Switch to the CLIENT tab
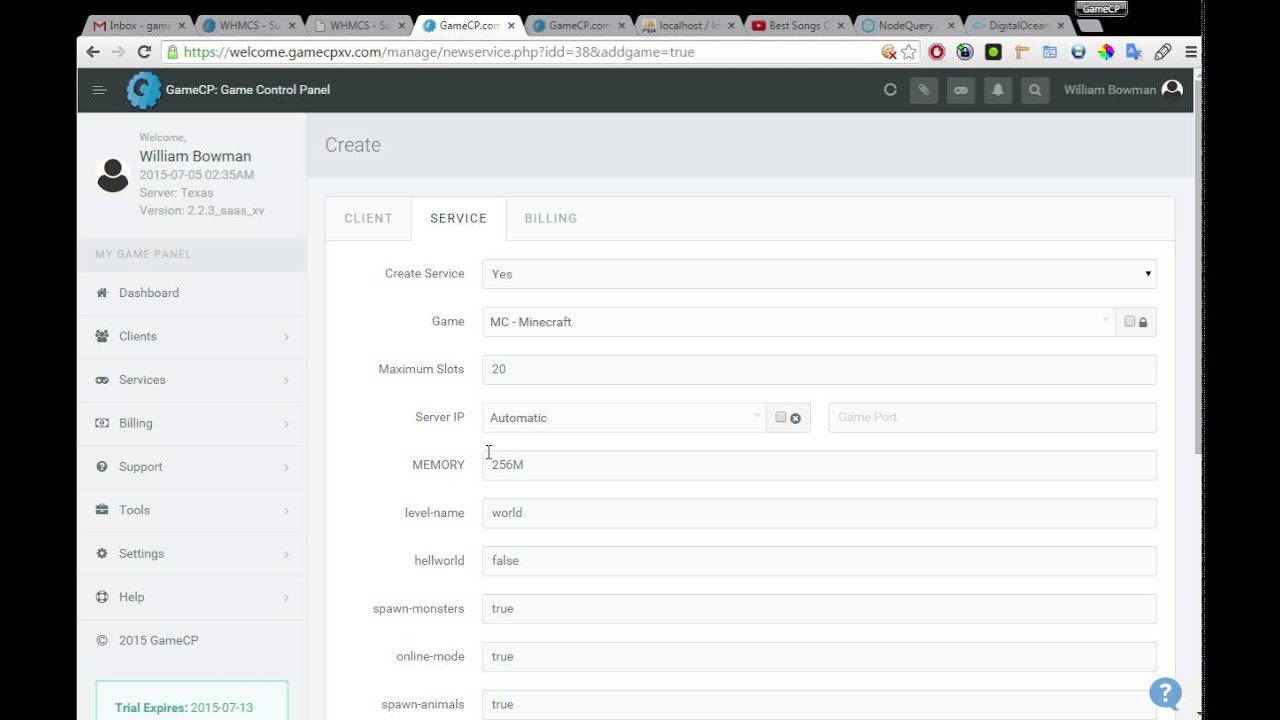This screenshot has height=720, width=1280. [x=368, y=218]
